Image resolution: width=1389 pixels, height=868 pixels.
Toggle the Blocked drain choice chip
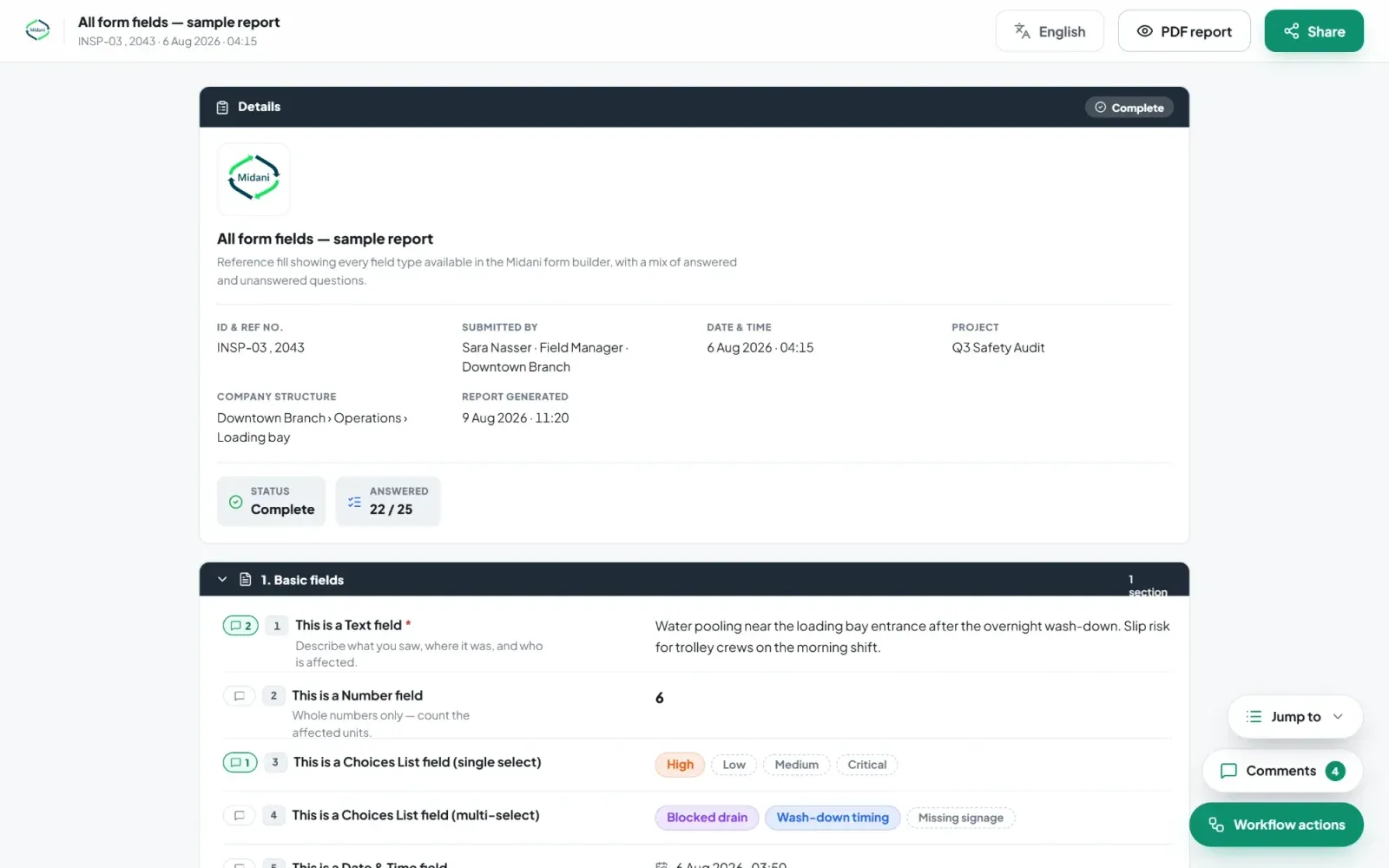707,818
